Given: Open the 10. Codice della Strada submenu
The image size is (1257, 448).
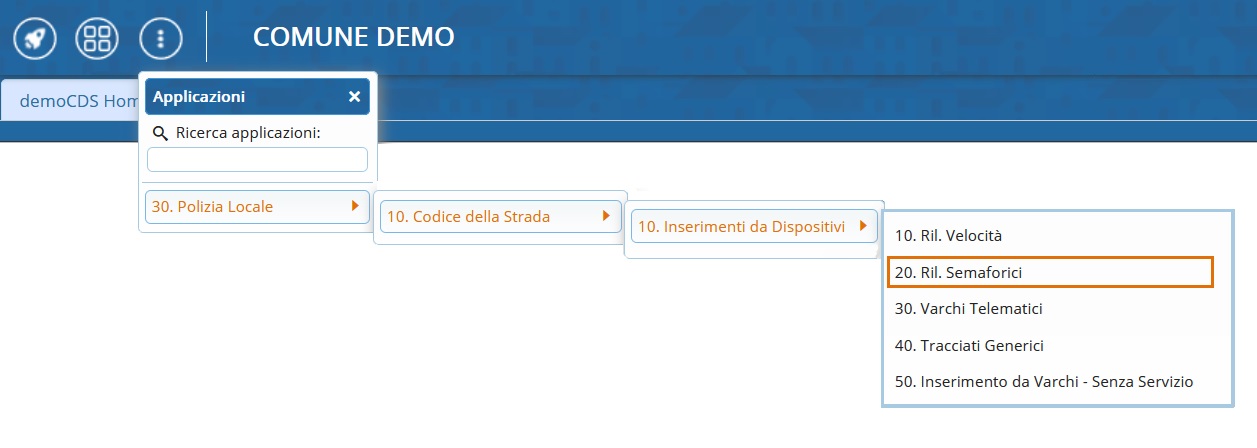Looking at the screenshot, I should (468, 216).
